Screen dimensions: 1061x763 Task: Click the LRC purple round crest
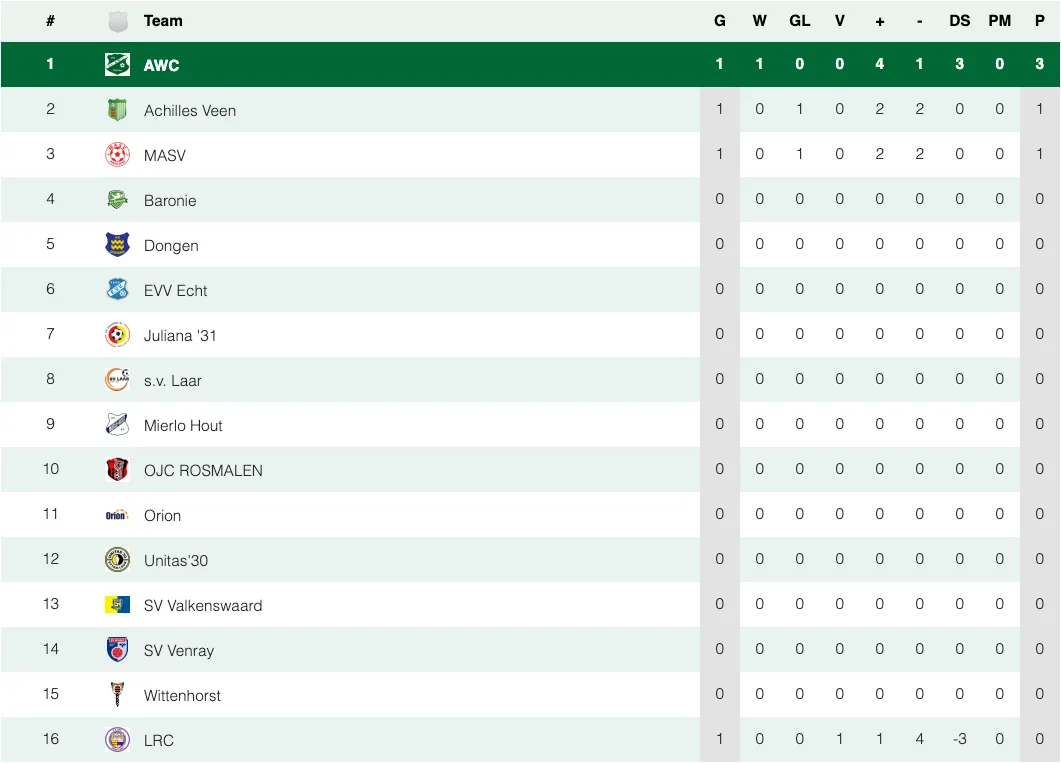pyautogui.click(x=117, y=739)
